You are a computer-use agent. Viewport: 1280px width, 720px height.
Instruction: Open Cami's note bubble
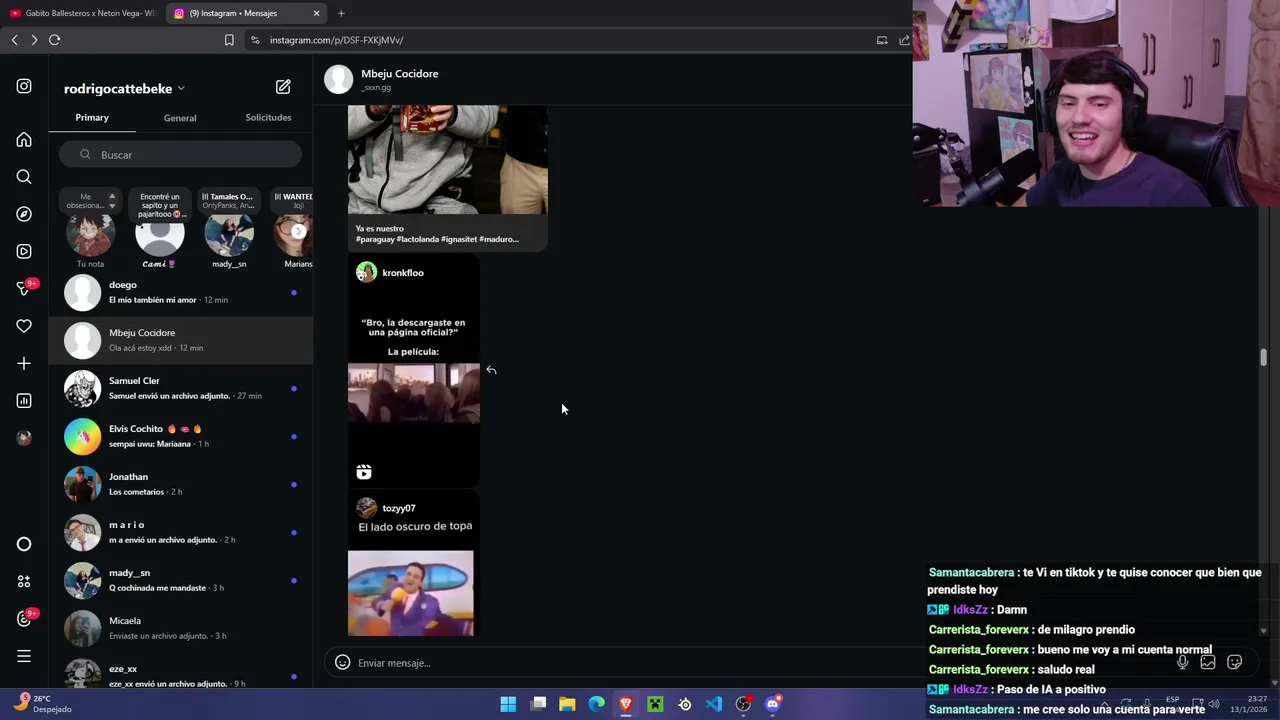(x=159, y=230)
